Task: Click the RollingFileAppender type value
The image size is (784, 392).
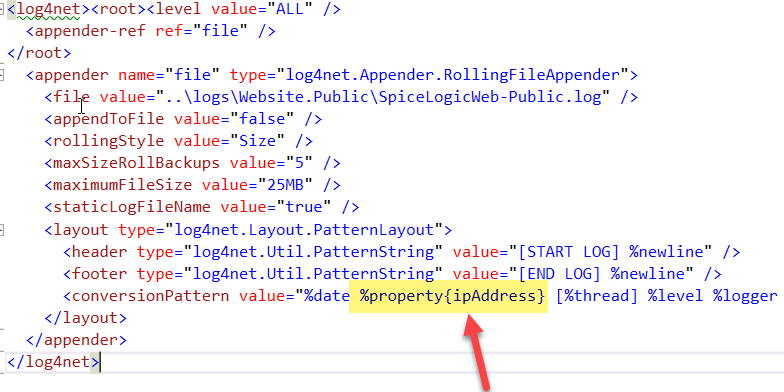Action: tap(452, 75)
